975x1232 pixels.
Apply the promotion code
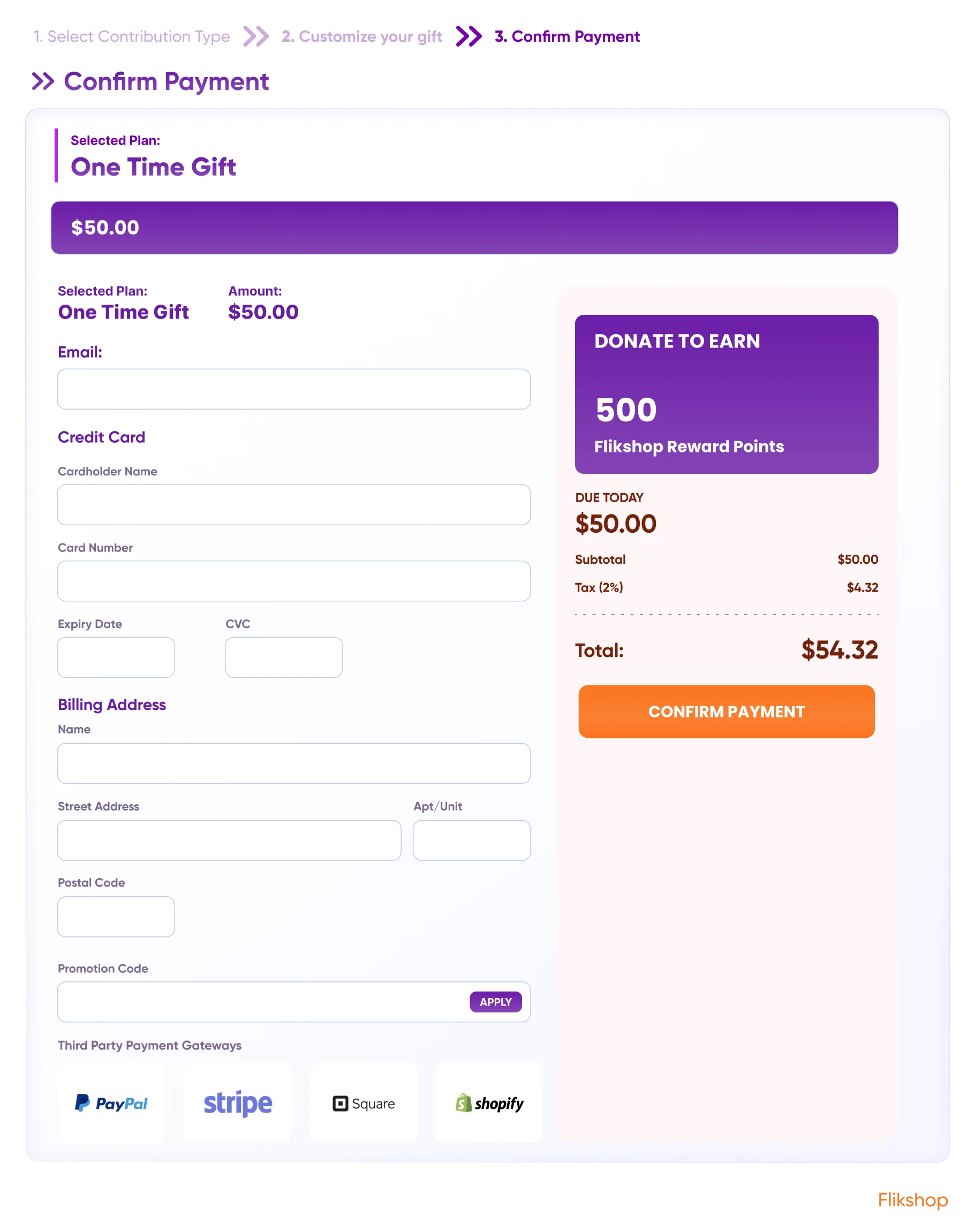pyautogui.click(x=495, y=1002)
